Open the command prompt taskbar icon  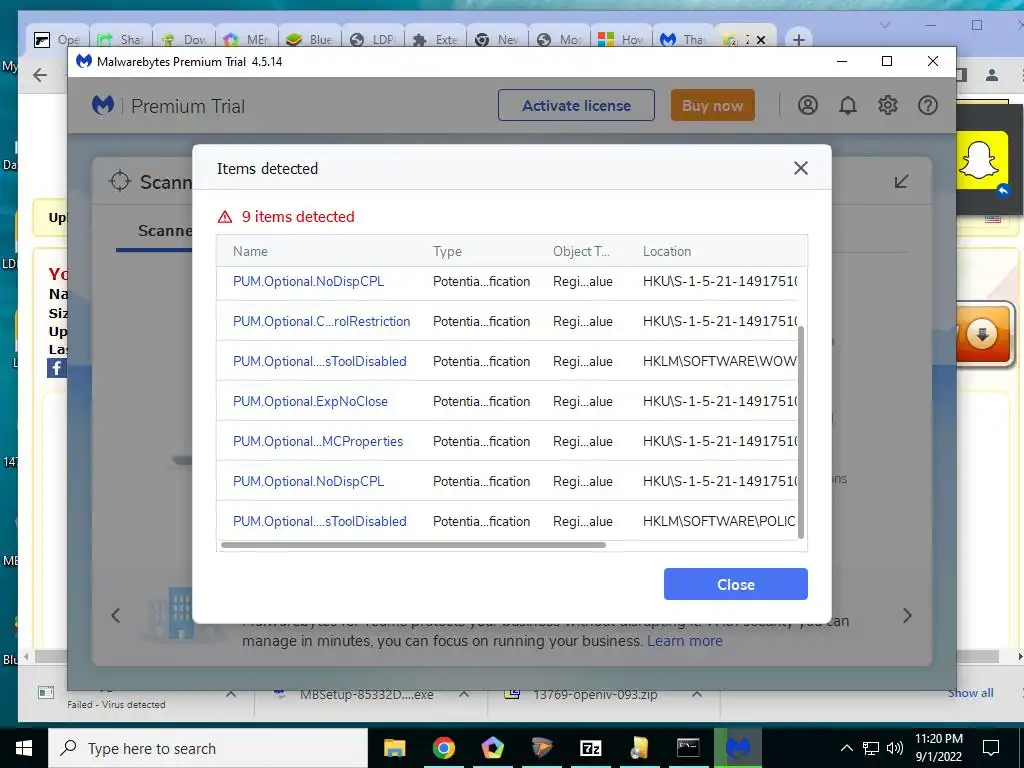688,748
